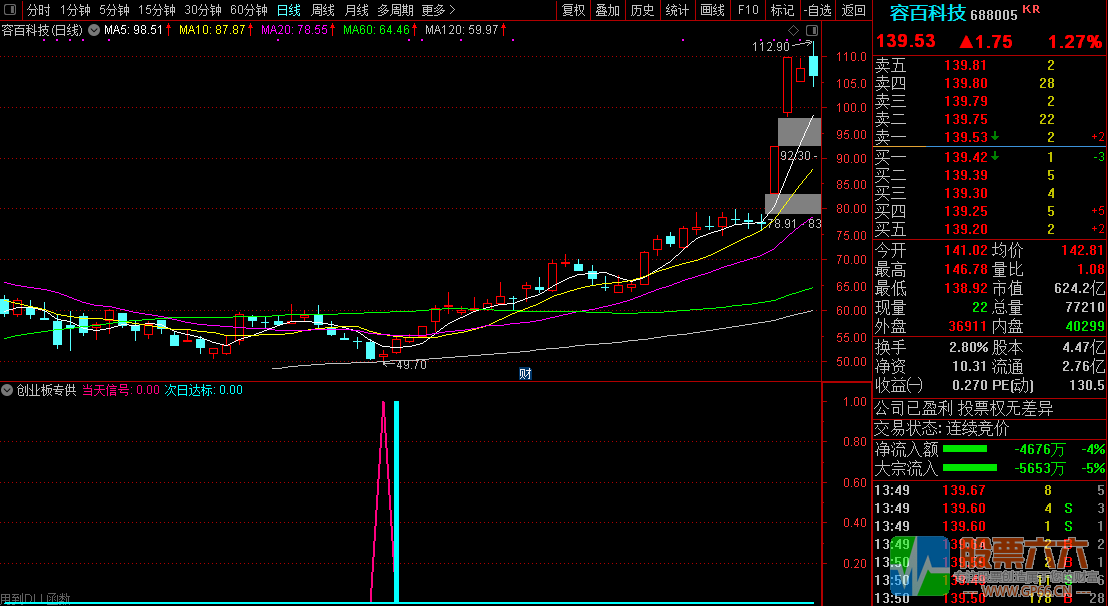
Task: Click the 财 marker icon below chart
Action: (x=524, y=374)
